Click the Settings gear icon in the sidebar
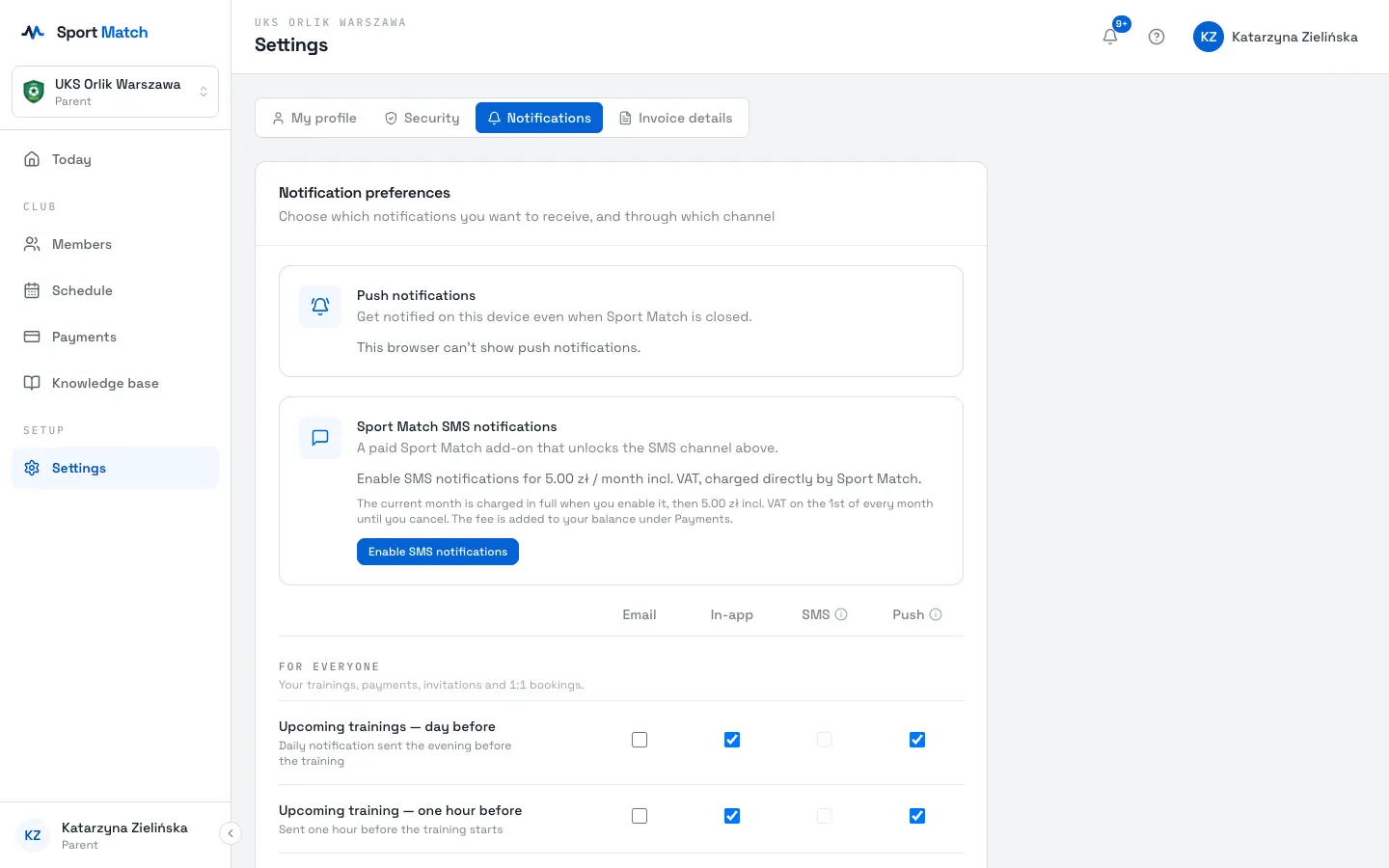Image resolution: width=1389 pixels, height=868 pixels. pos(32,468)
